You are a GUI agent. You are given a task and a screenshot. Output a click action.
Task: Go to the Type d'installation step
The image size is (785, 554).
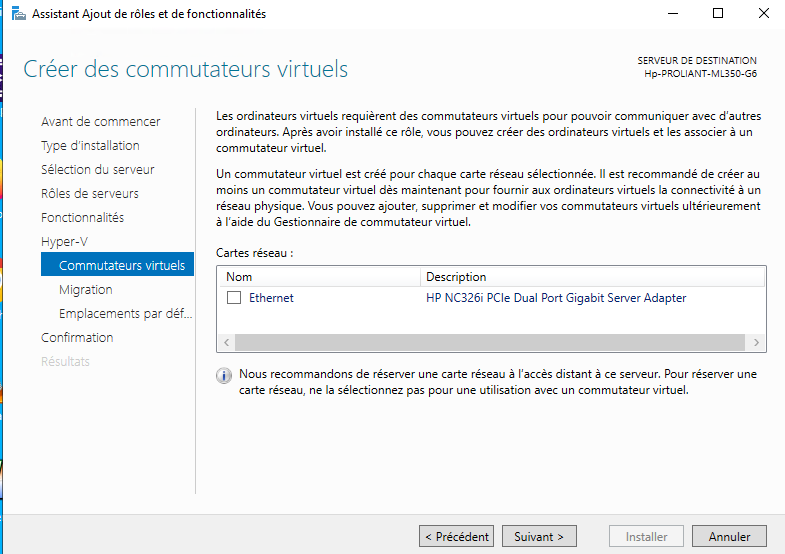(x=90, y=146)
